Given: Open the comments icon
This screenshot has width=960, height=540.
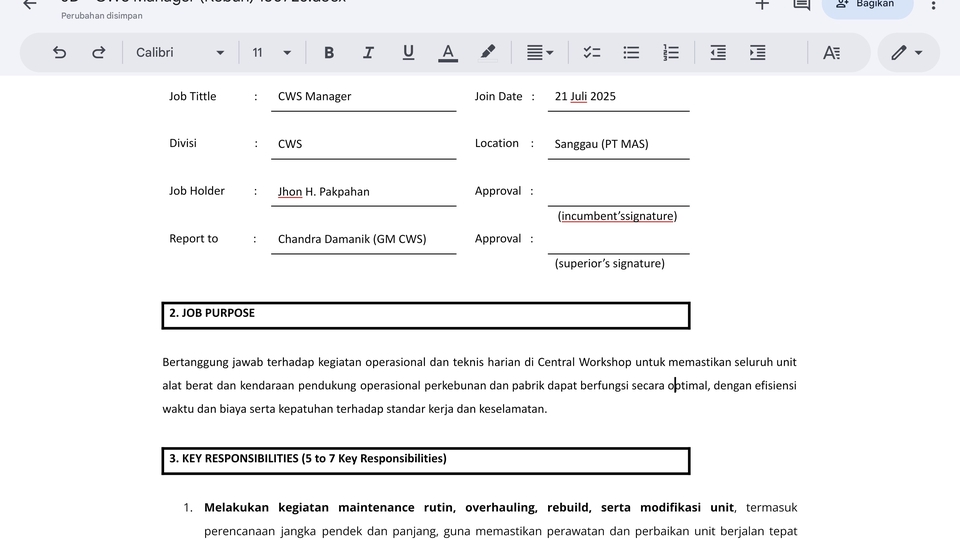Looking at the screenshot, I should pyautogui.click(x=802, y=5).
